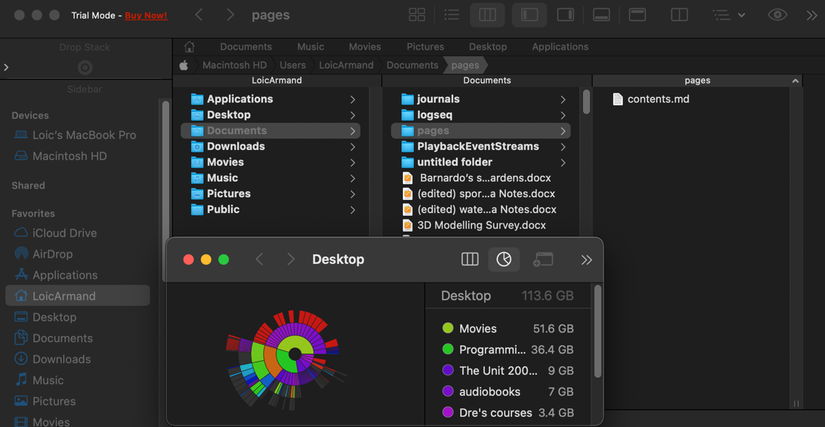
Task: Toggle the left sidebar panel
Action: 529,15
